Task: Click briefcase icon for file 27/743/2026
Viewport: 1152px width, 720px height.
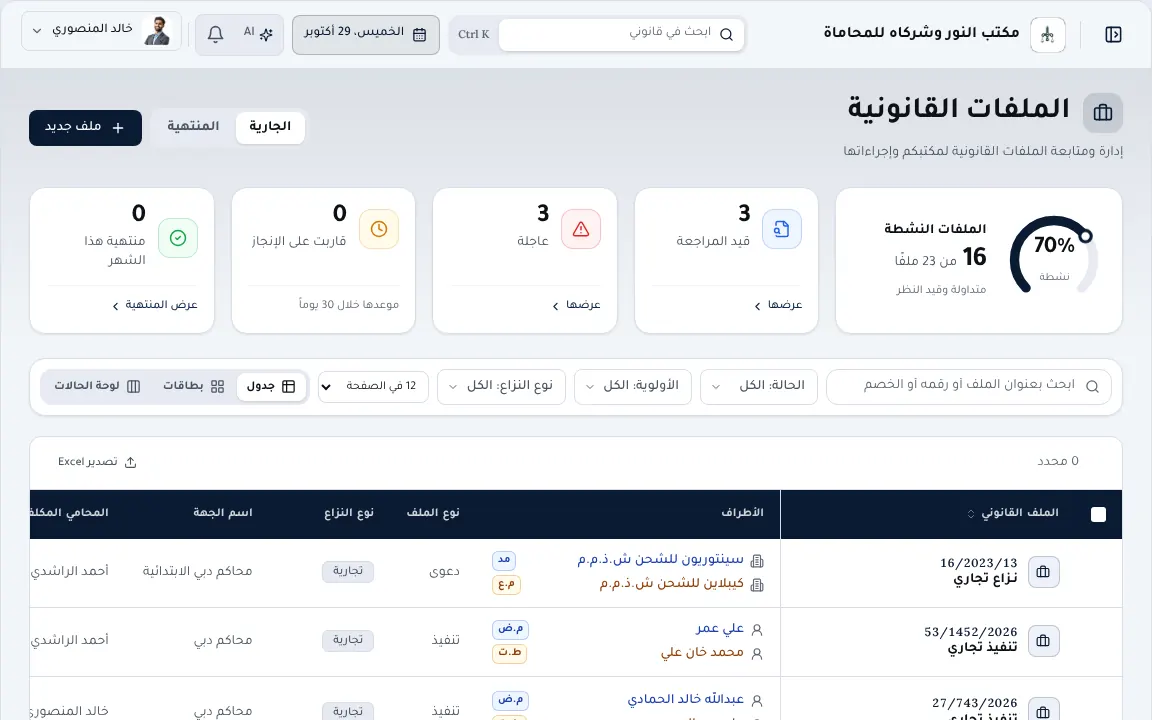Action: point(1043,710)
